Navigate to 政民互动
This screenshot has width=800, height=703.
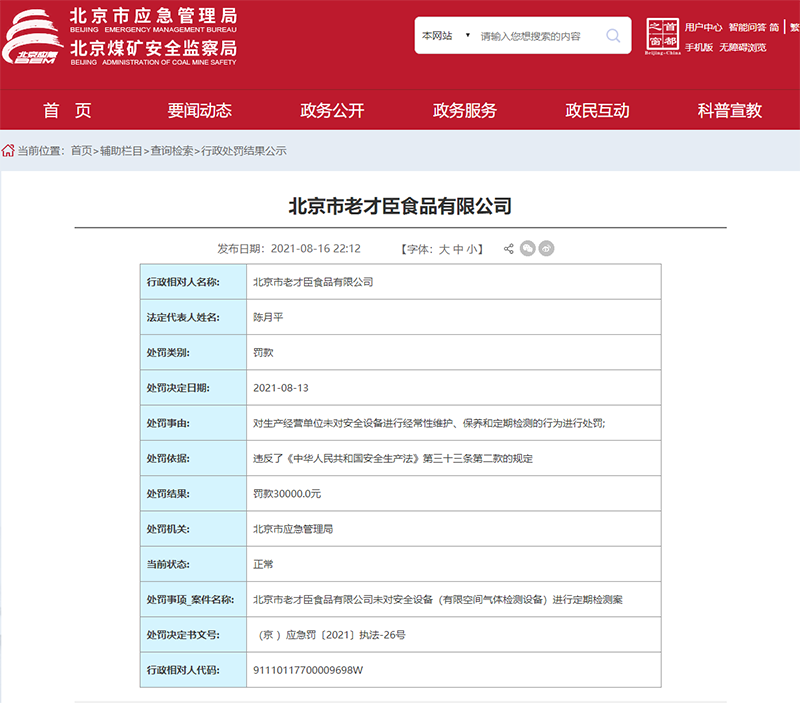[597, 110]
